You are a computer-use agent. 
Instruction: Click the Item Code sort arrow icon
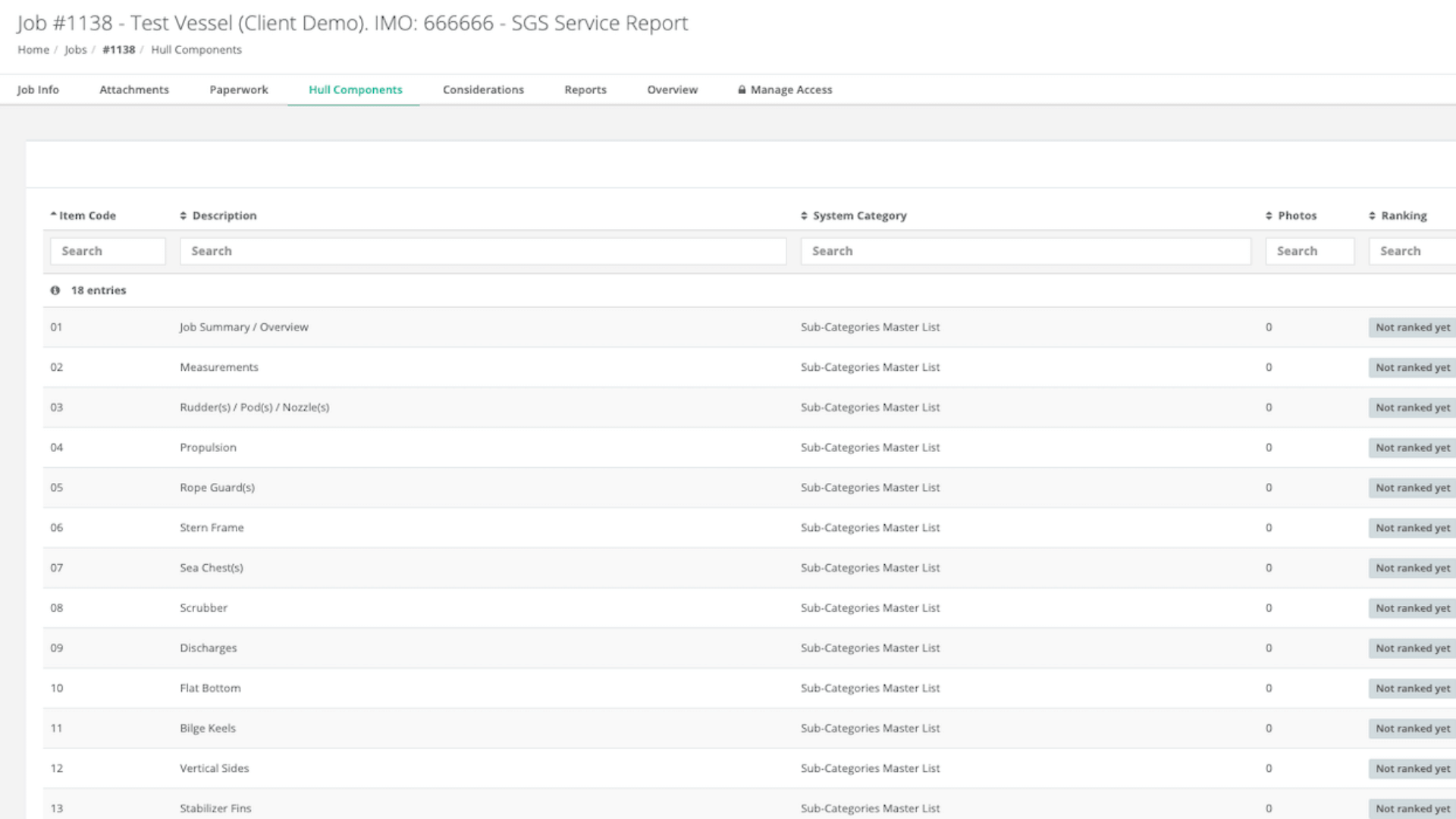pyautogui.click(x=54, y=215)
